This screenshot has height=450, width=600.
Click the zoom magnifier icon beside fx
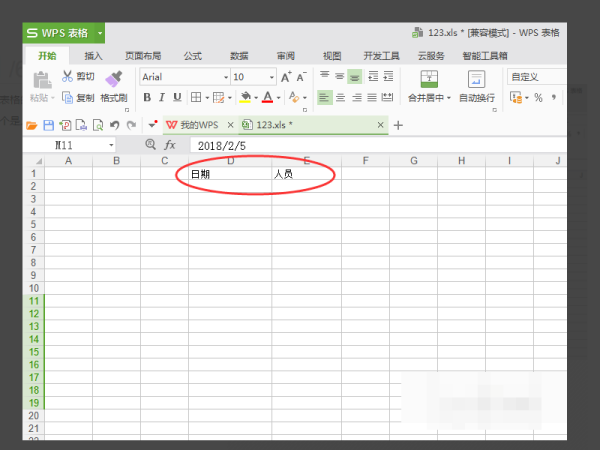150,144
